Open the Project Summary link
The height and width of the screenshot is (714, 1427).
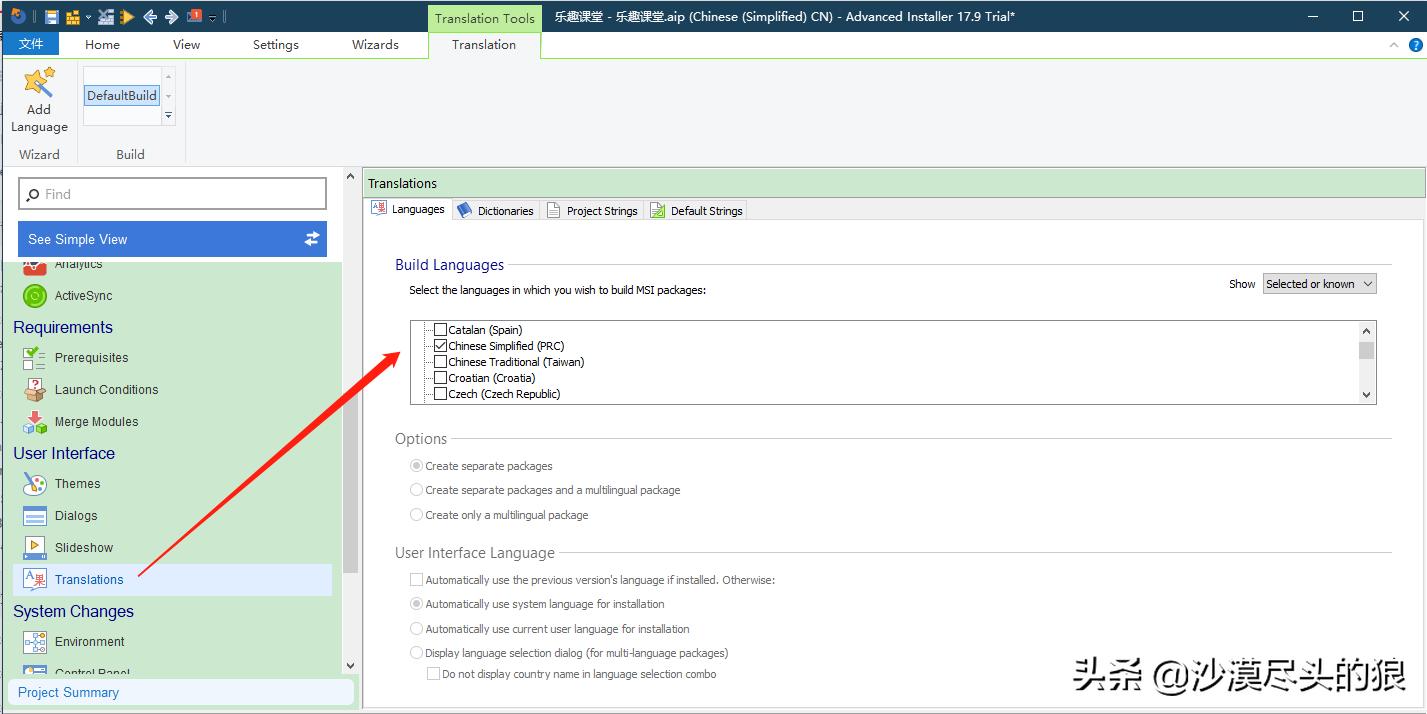(68, 692)
